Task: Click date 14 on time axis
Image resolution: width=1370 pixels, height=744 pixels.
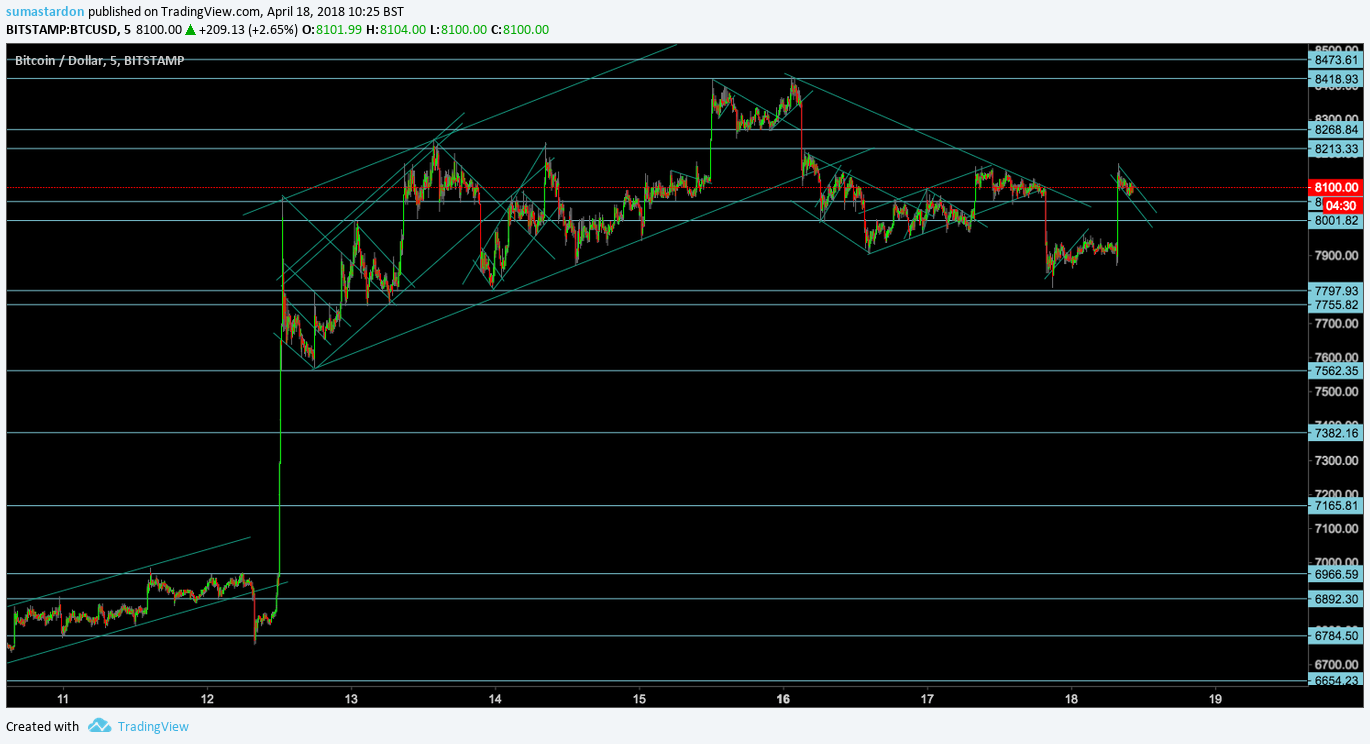Action: [x=495, y=699]
